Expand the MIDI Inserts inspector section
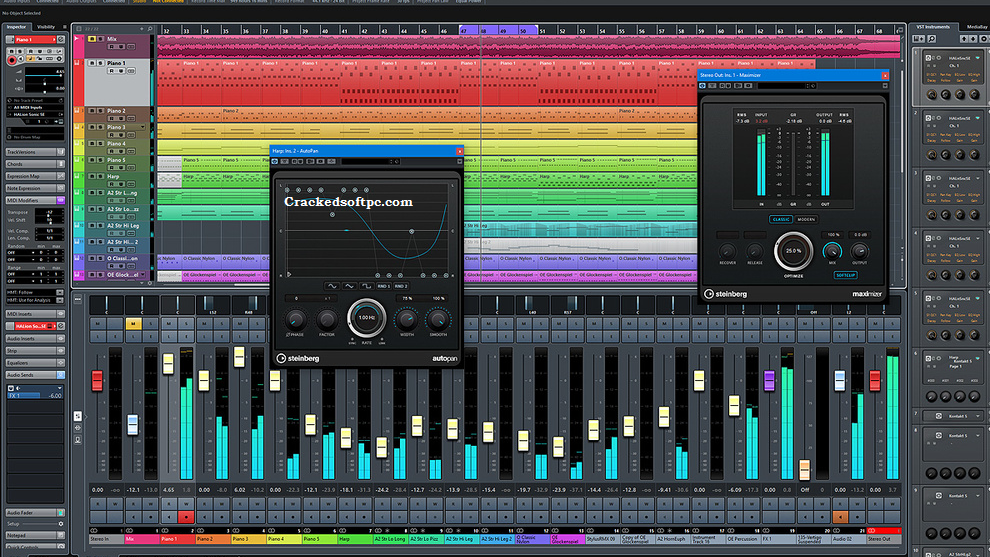This screenshot has height=557, width=990. (35, 314)
